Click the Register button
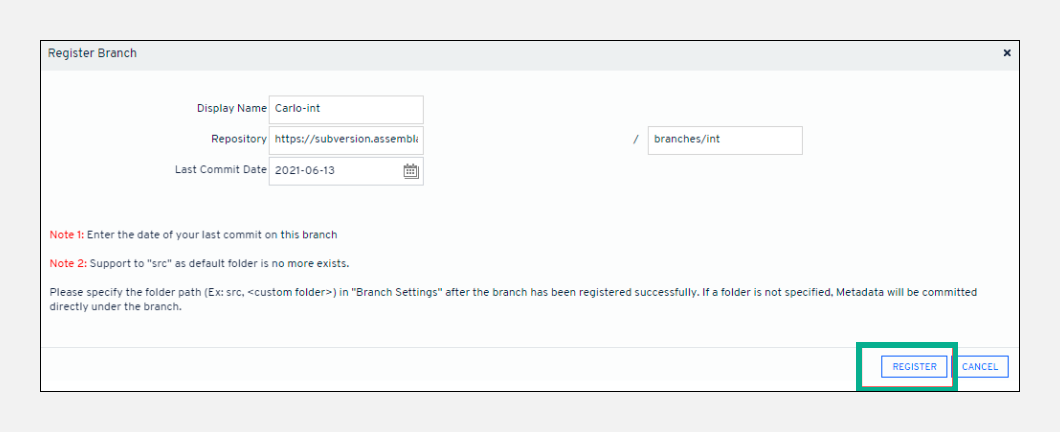The height and width of the screenshot is (432, 1060). click(x=914, y=367)
